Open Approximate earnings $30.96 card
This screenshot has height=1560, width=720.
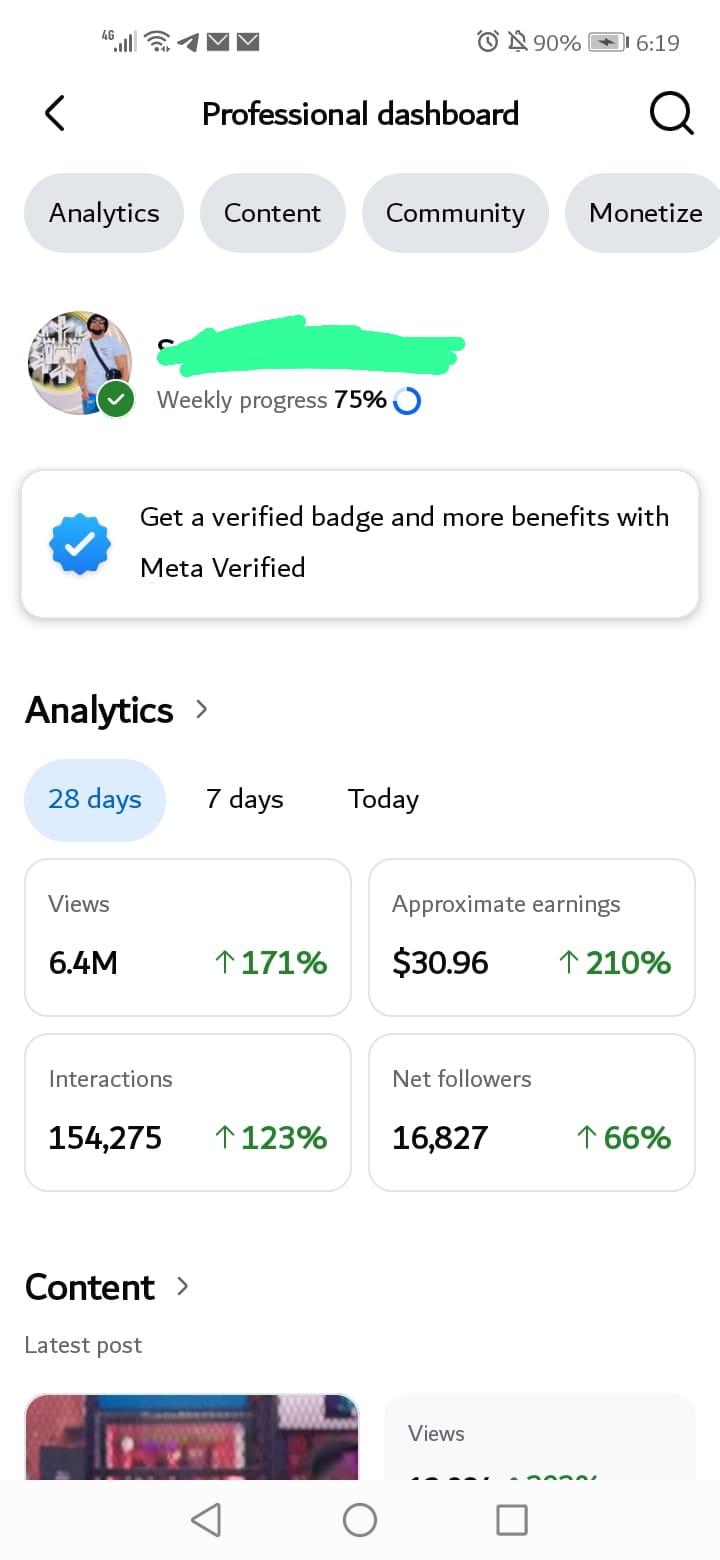[x=532, y=937]
